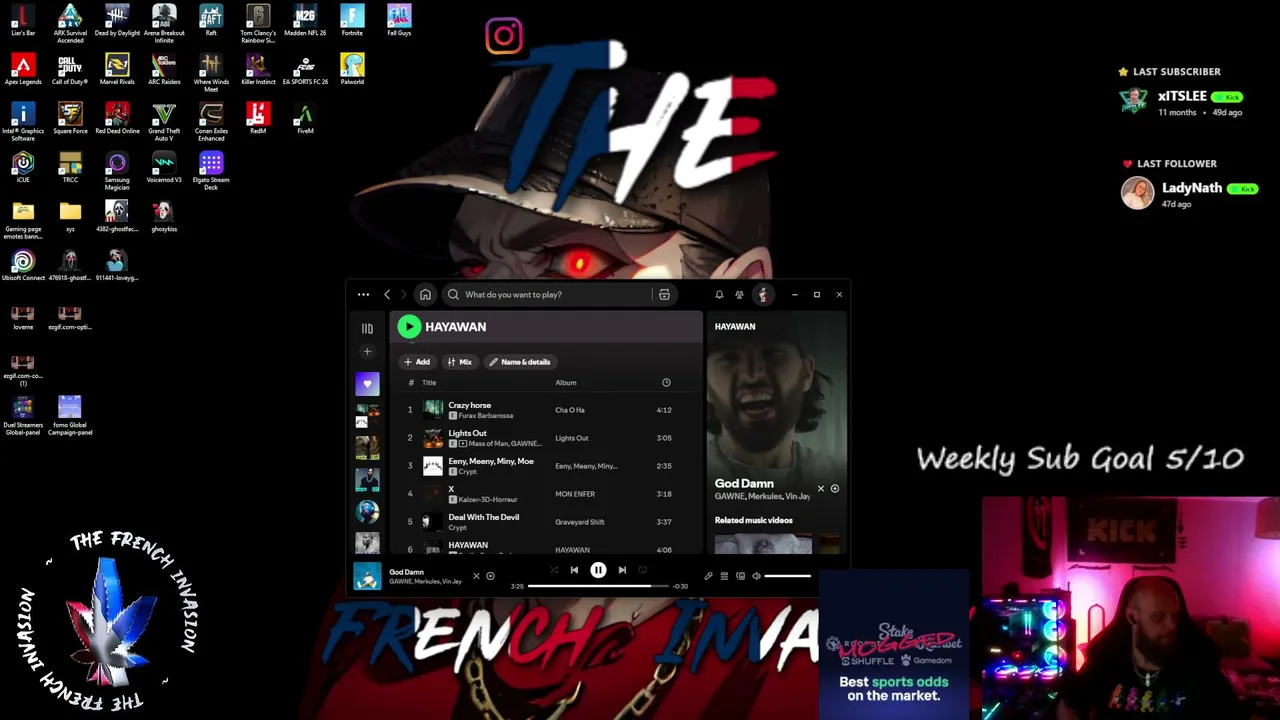1280x720 pixels.
Task: Hide the song in the Now Playing panel
Action: [821, 489]
